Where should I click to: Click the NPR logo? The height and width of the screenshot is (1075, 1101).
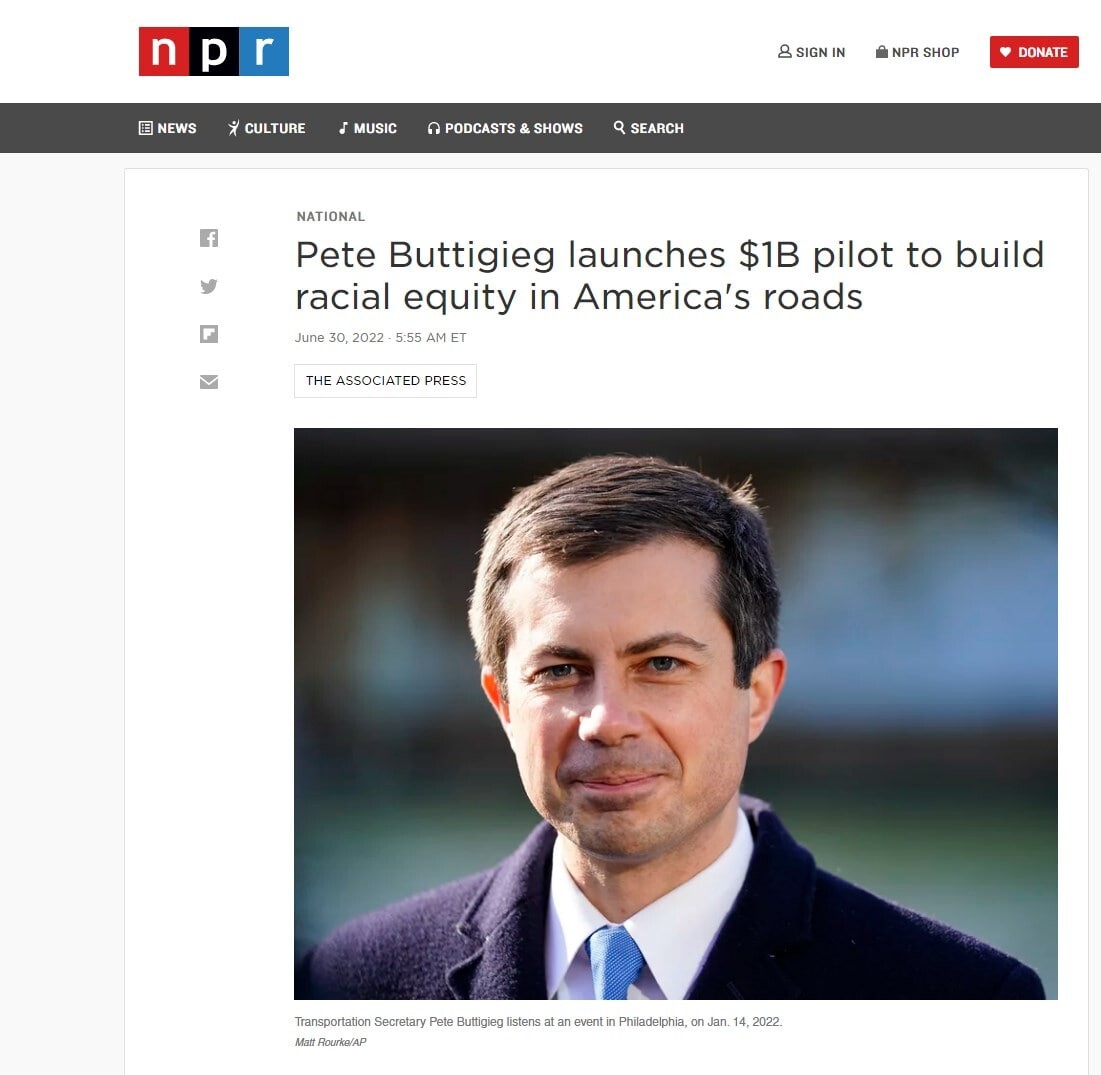[x=213, y=51]
